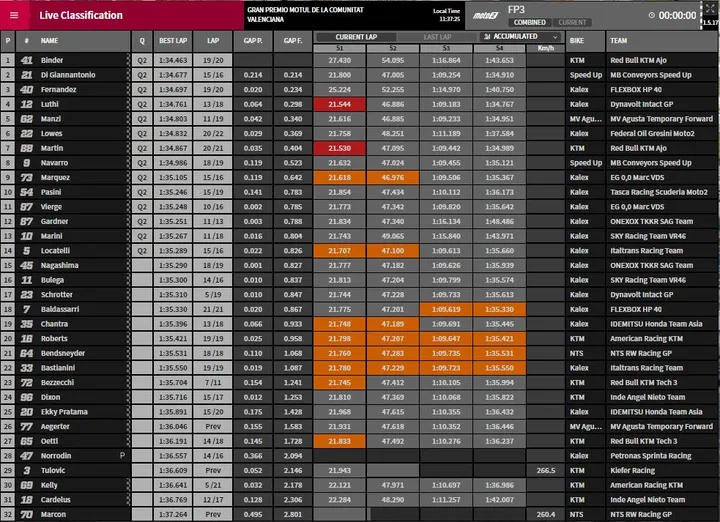Click the dotted handle on Marquez's row

coord(128,178)
